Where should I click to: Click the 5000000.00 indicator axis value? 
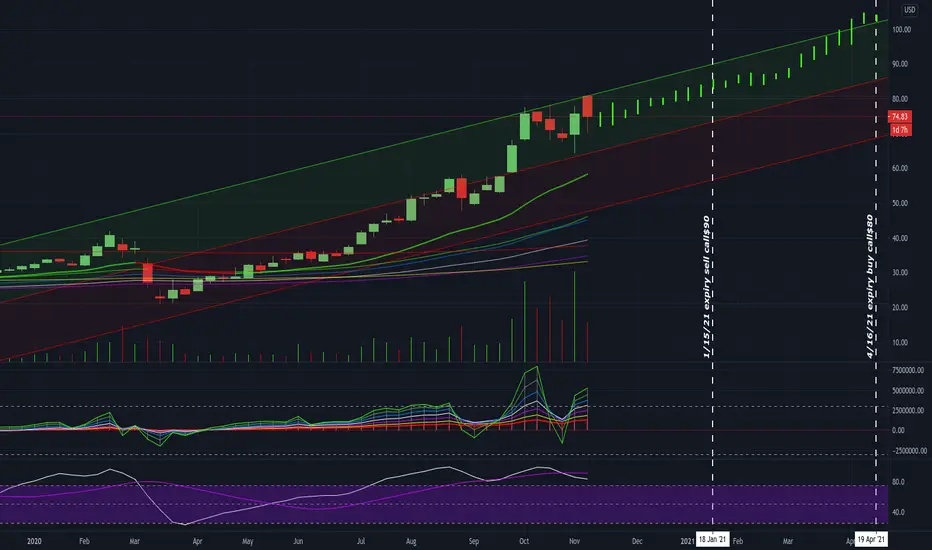(x=908, y=391)
